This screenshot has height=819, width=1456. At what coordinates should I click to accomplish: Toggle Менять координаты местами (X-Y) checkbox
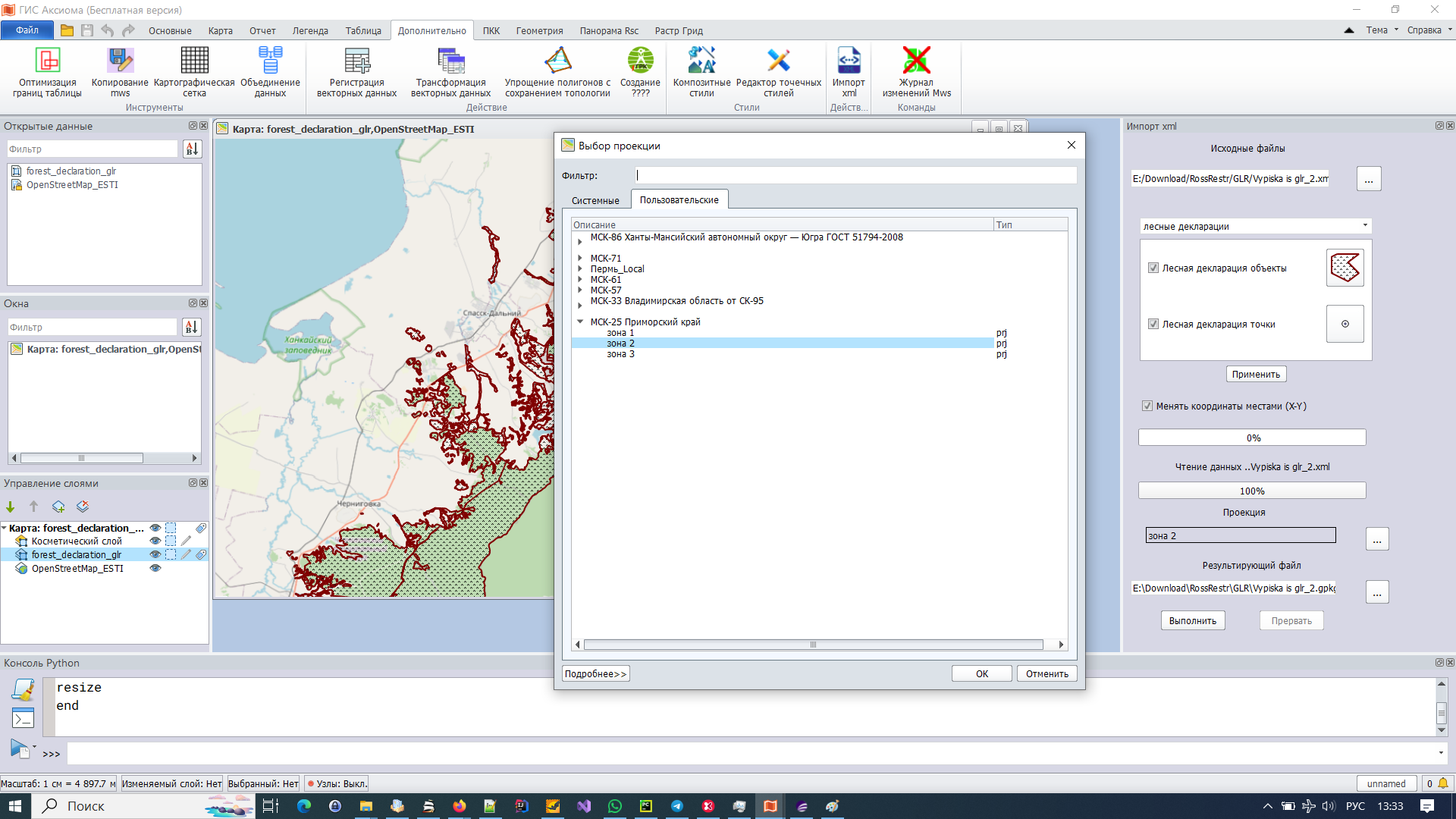click(1147, 406)
